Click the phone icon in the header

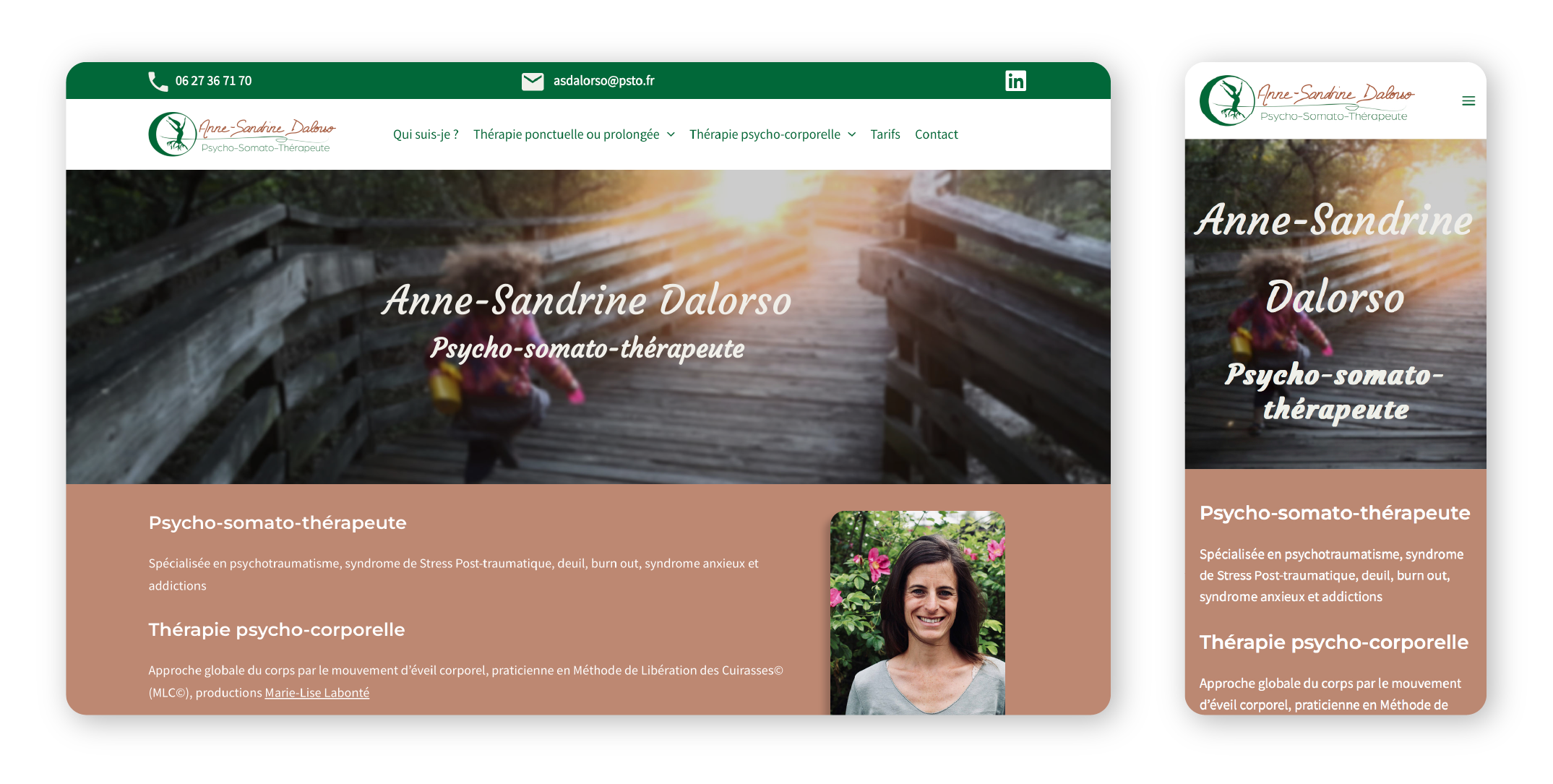pos(158,80)
